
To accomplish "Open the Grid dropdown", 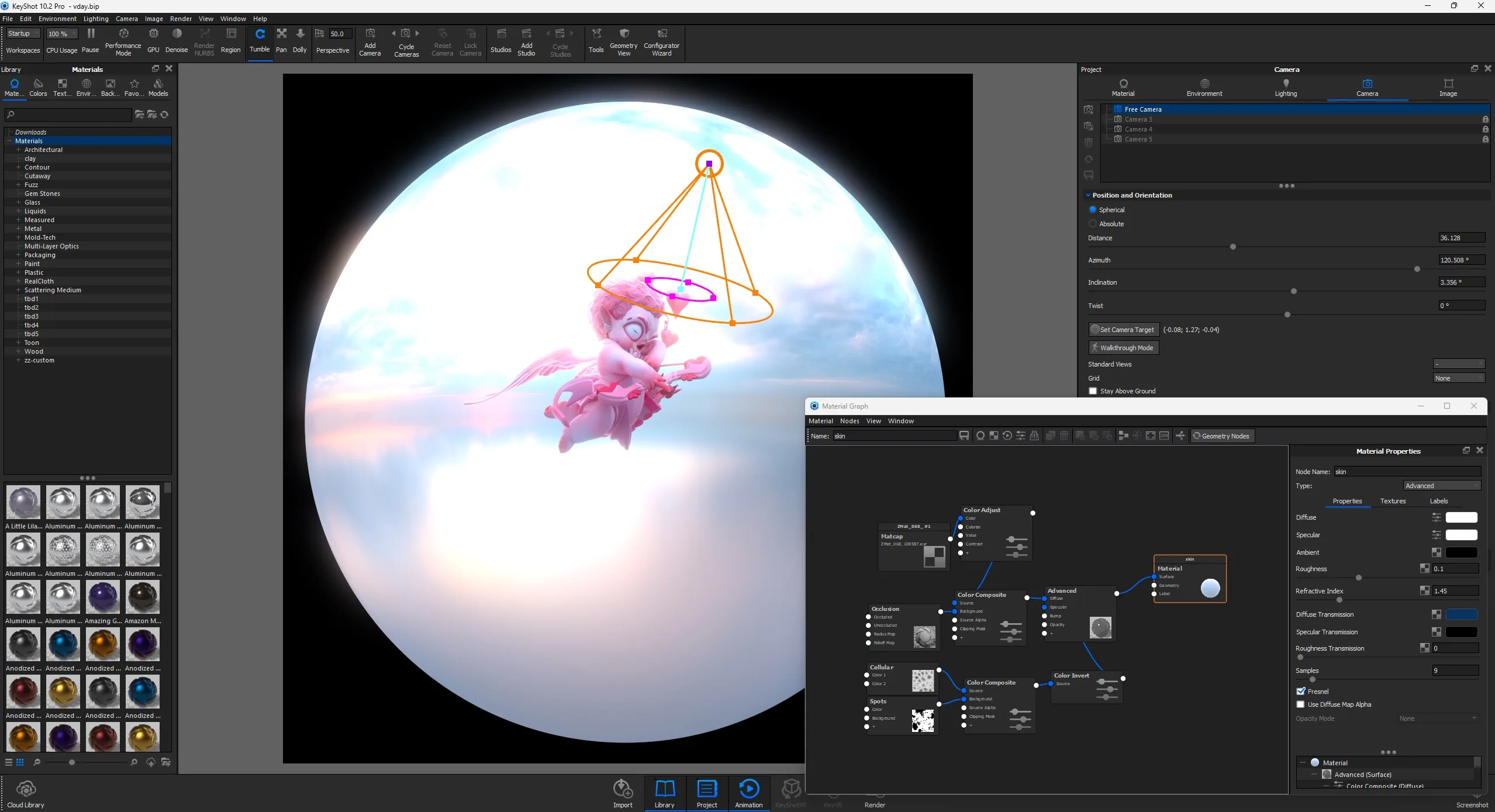I will click(1459, 378).
